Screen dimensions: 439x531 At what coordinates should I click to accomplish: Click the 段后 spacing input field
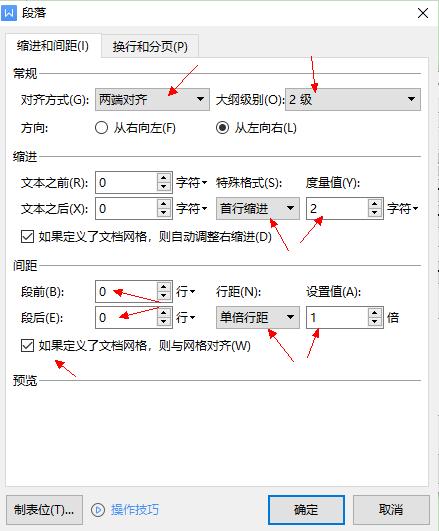click(x=126, y=317)
